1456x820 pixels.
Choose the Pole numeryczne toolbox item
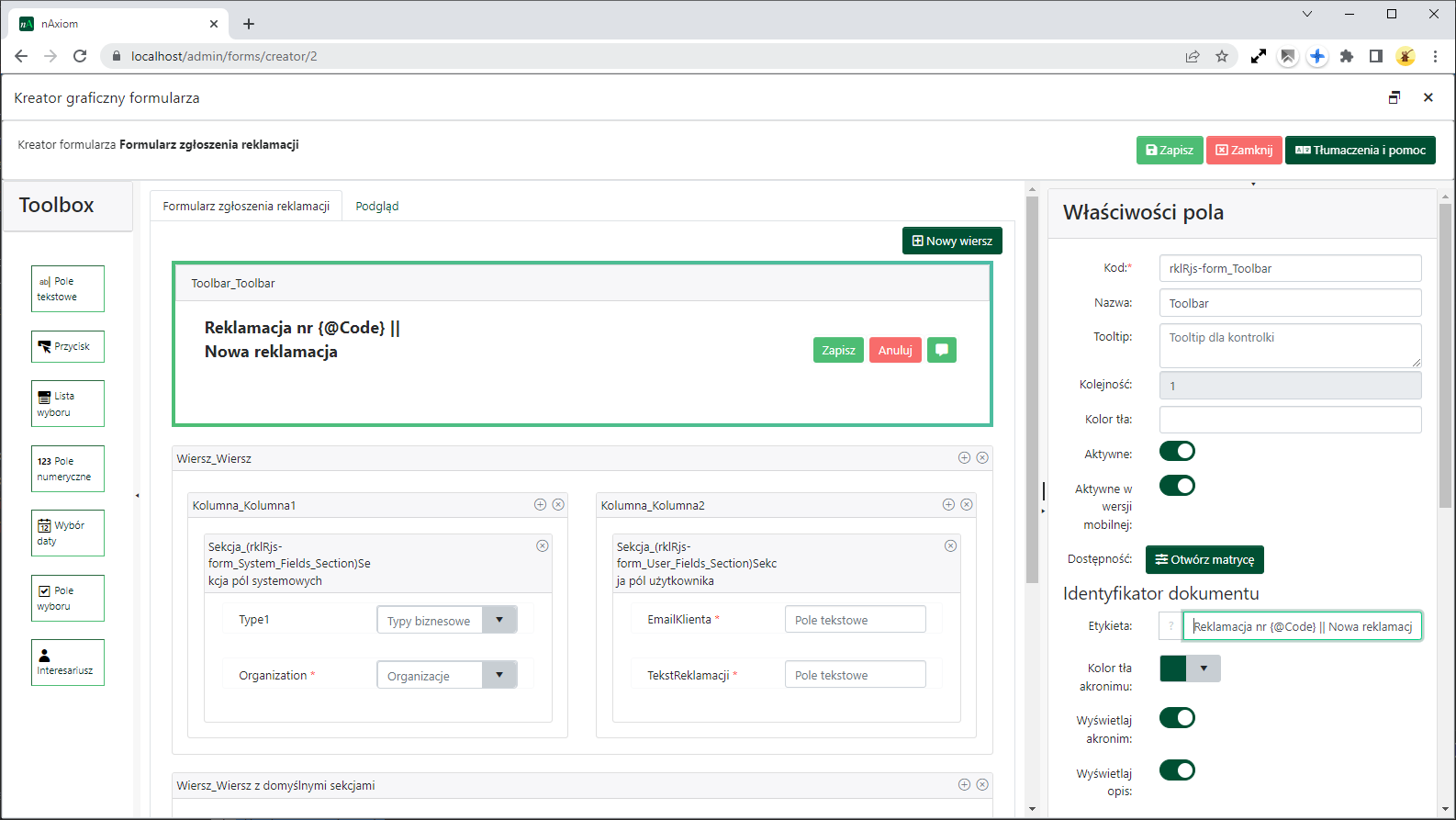point(67,469)
